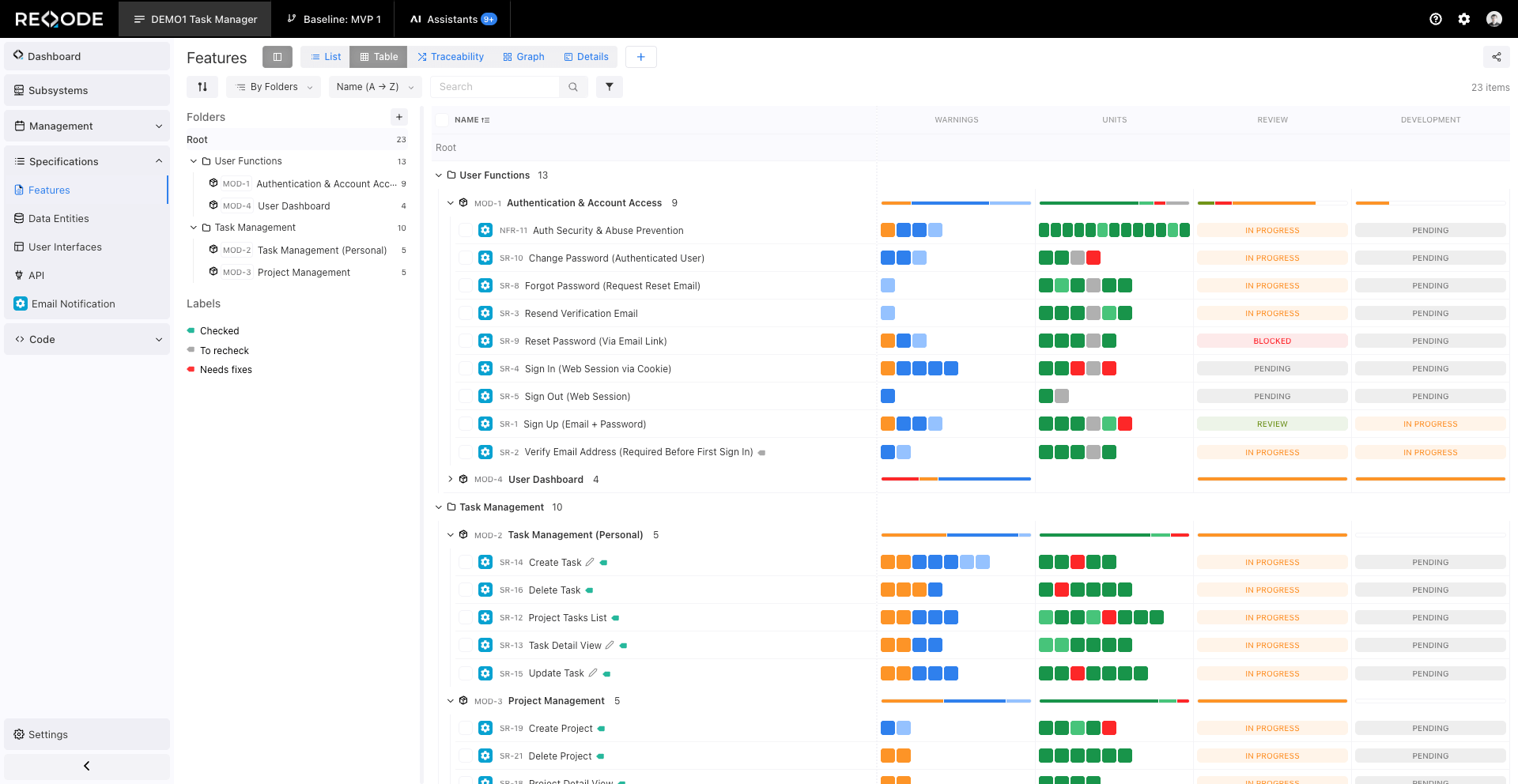
Task: Expand the MOD-4 User Dashboard row
Action: (x=451, y=480)
